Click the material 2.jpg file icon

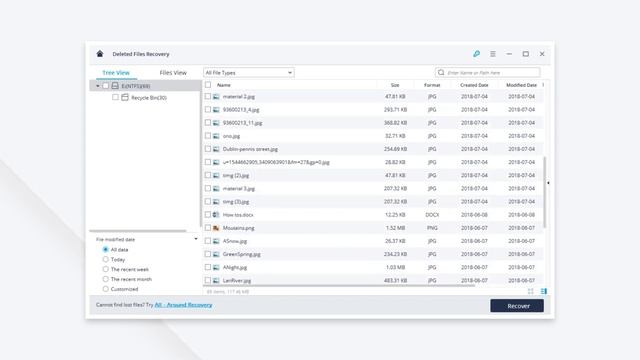[216, 96]
